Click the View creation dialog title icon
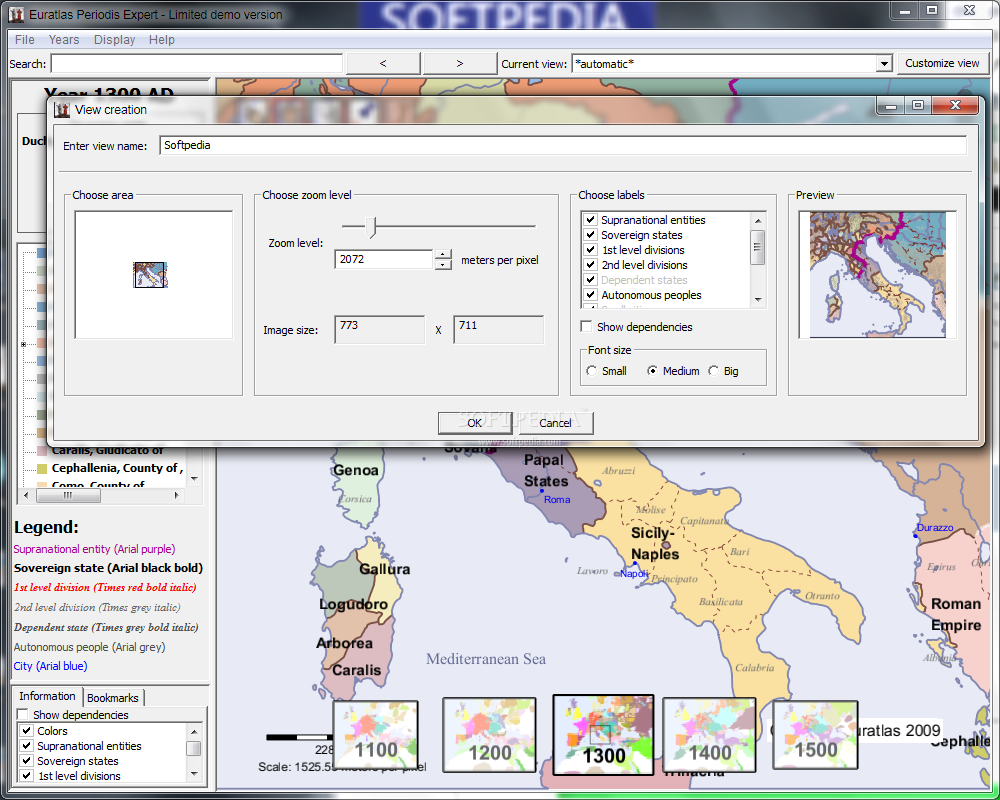 [x=62, y=110]
